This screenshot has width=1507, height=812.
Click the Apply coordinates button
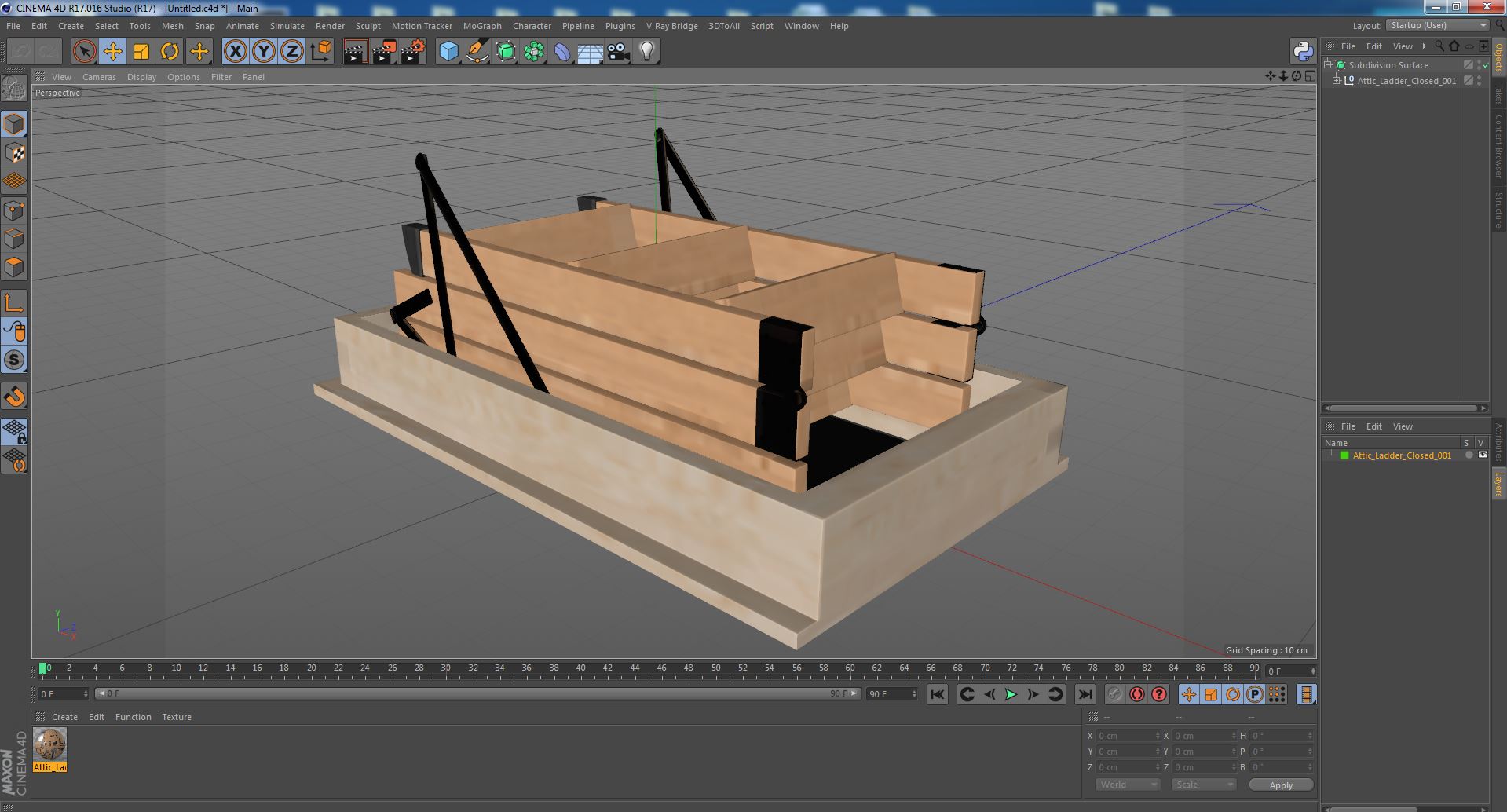pyautogui.click(x=1281, y=785)
